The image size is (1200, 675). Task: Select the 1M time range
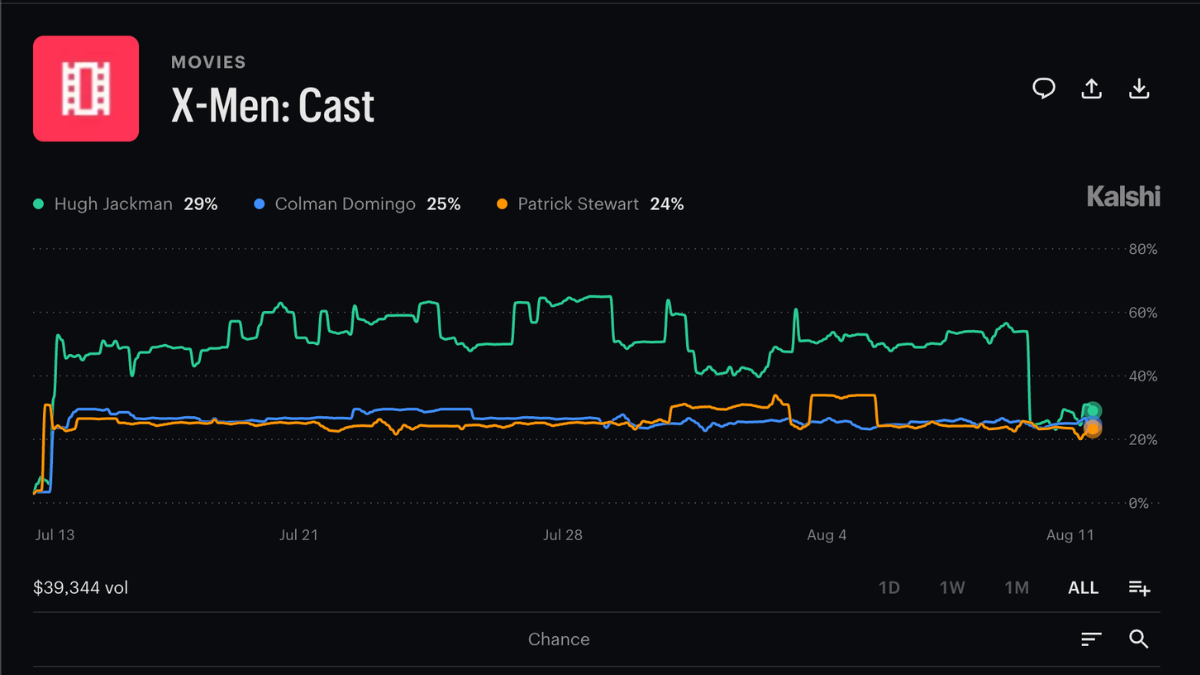click(x=1017, y=588)
